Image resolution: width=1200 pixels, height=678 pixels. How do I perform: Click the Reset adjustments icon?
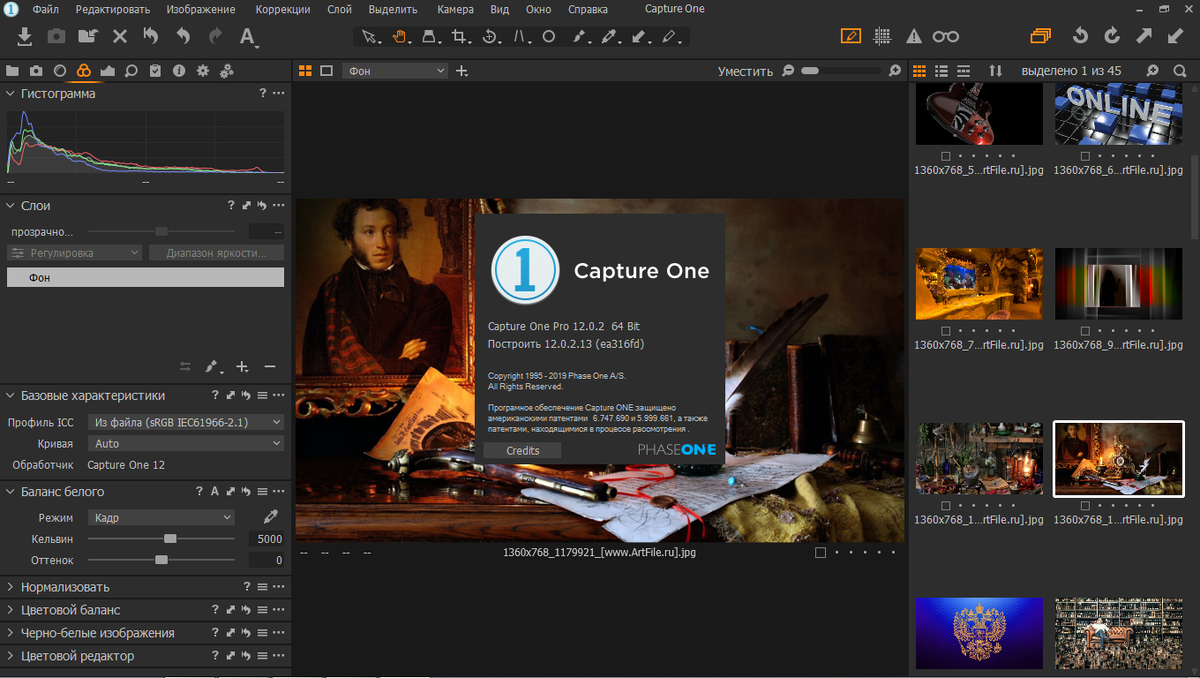[150, 36]
